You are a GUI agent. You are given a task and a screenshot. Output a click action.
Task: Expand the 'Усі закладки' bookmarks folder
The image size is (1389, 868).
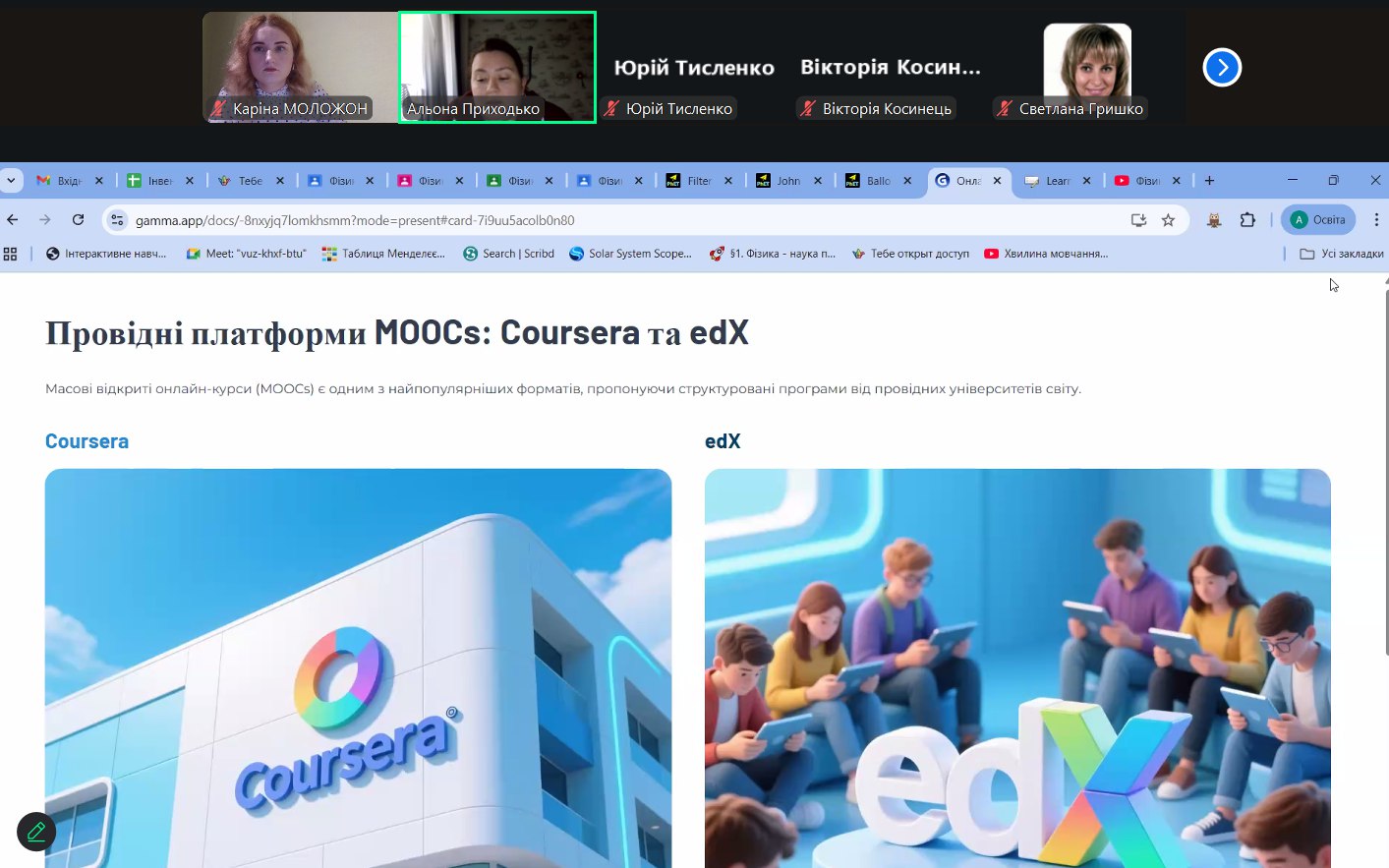click(x=1341, y=254)
